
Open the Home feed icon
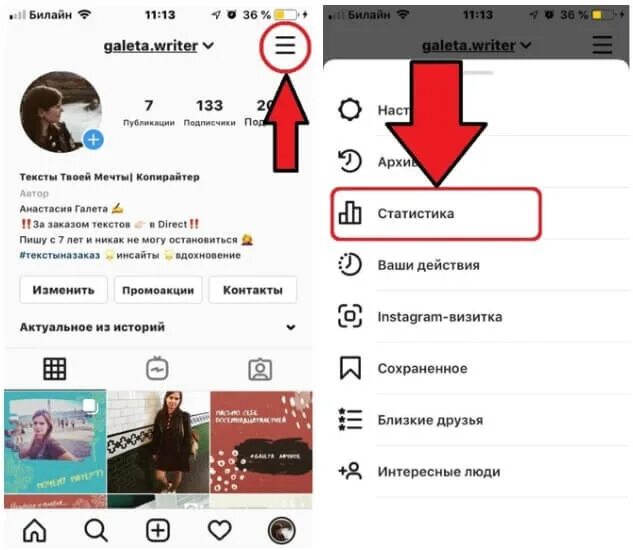tap(35, 530)
